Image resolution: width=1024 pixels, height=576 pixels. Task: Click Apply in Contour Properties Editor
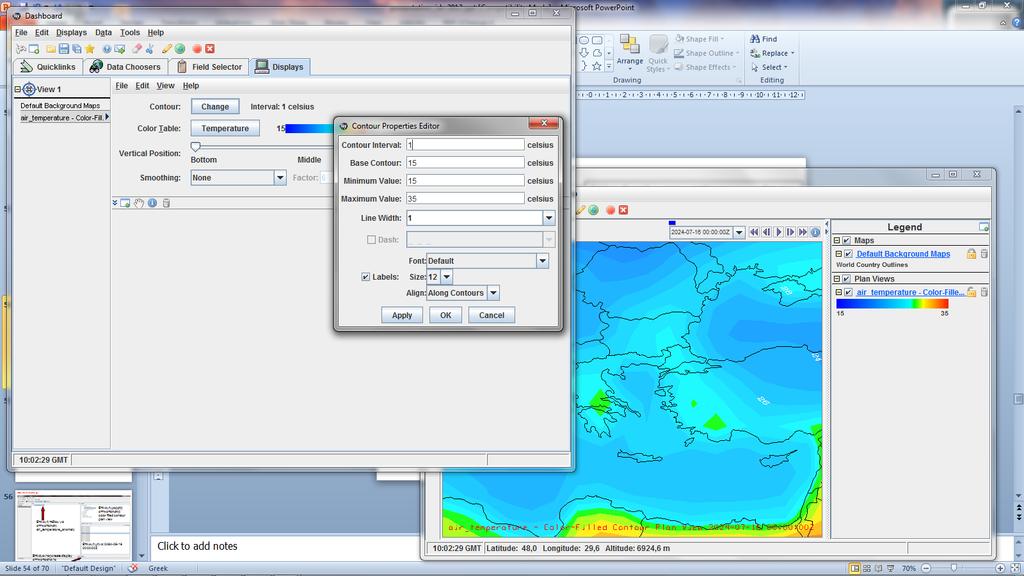(402, 315)
